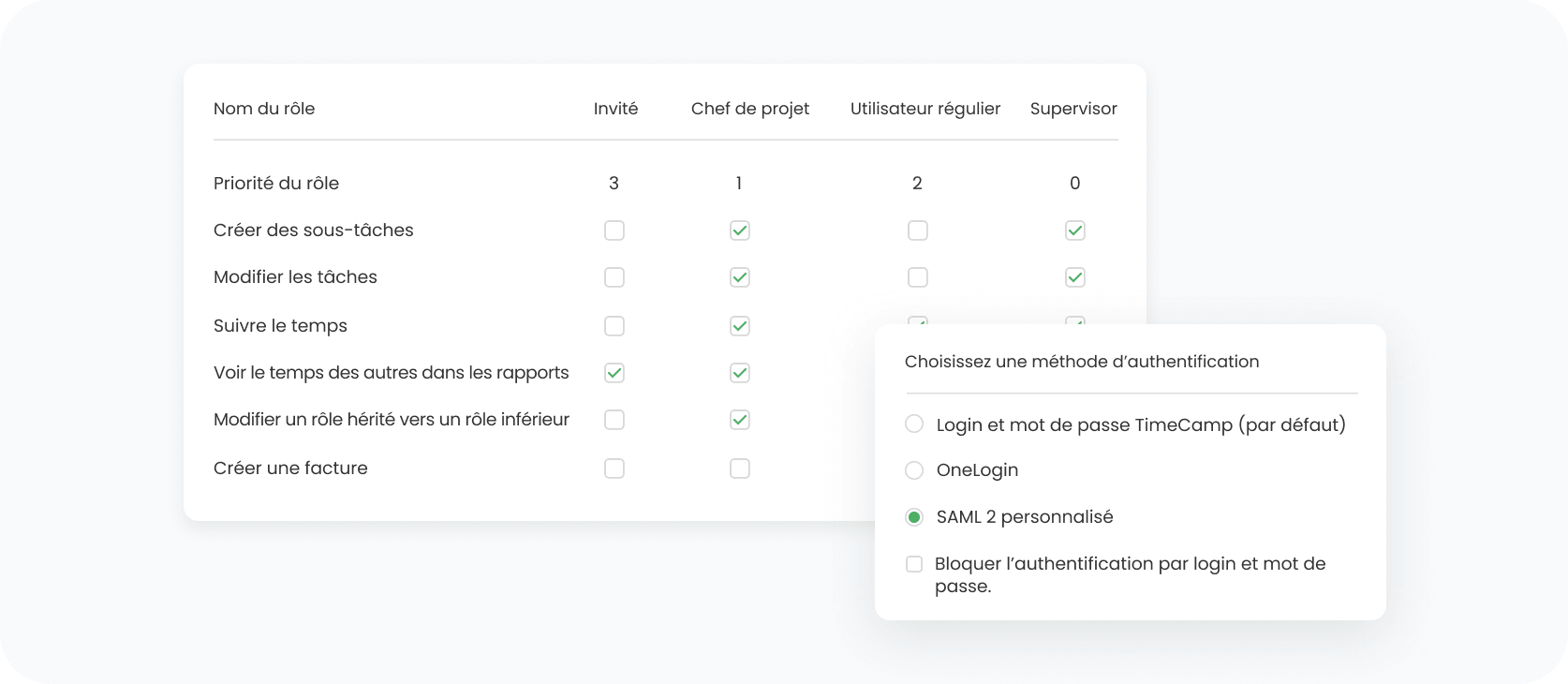Uncheck 'Voir le temps des autres' for Invité
1568x684 pixels.
coord(614,373)
